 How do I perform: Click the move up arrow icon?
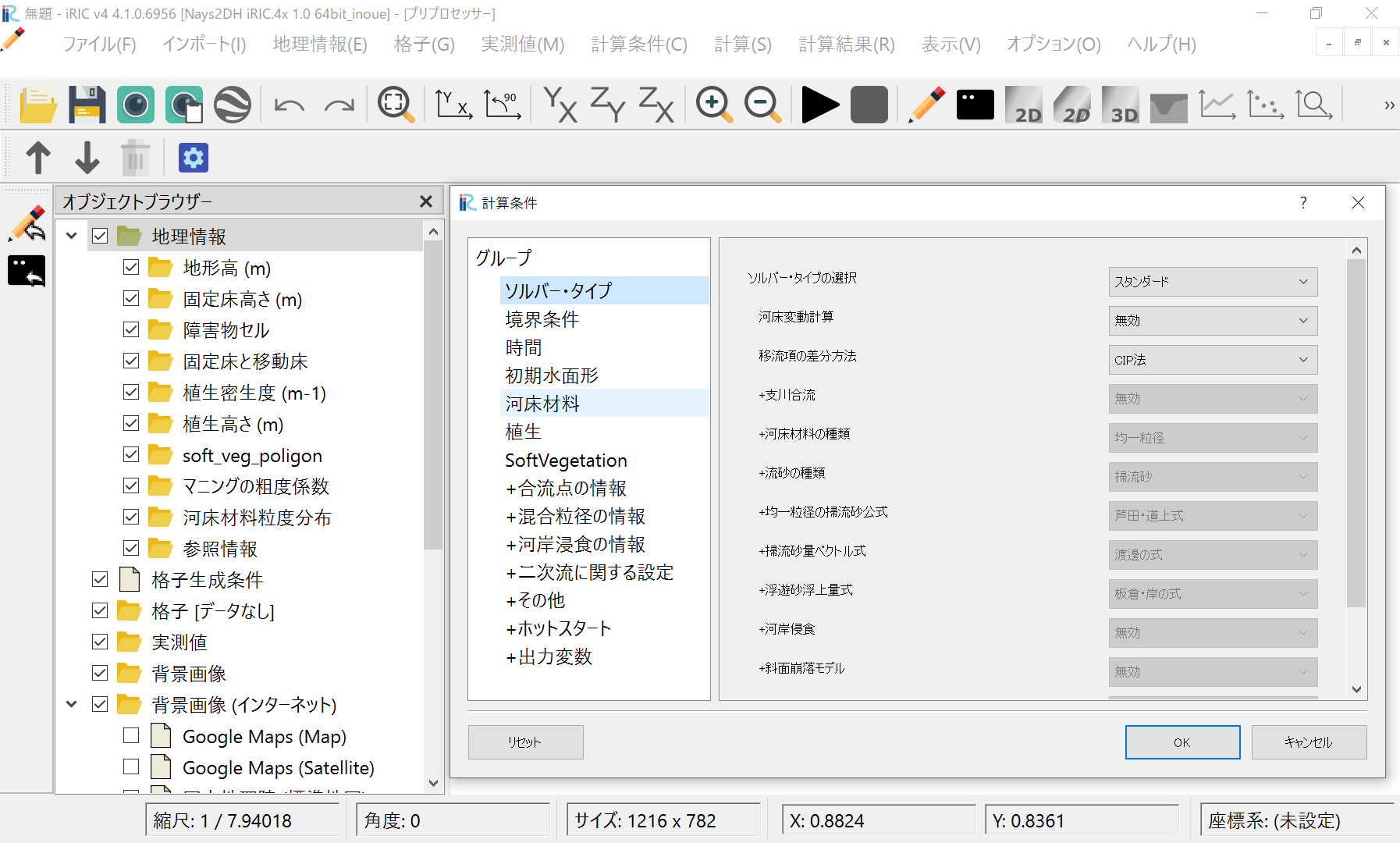[x=38, y=158]
